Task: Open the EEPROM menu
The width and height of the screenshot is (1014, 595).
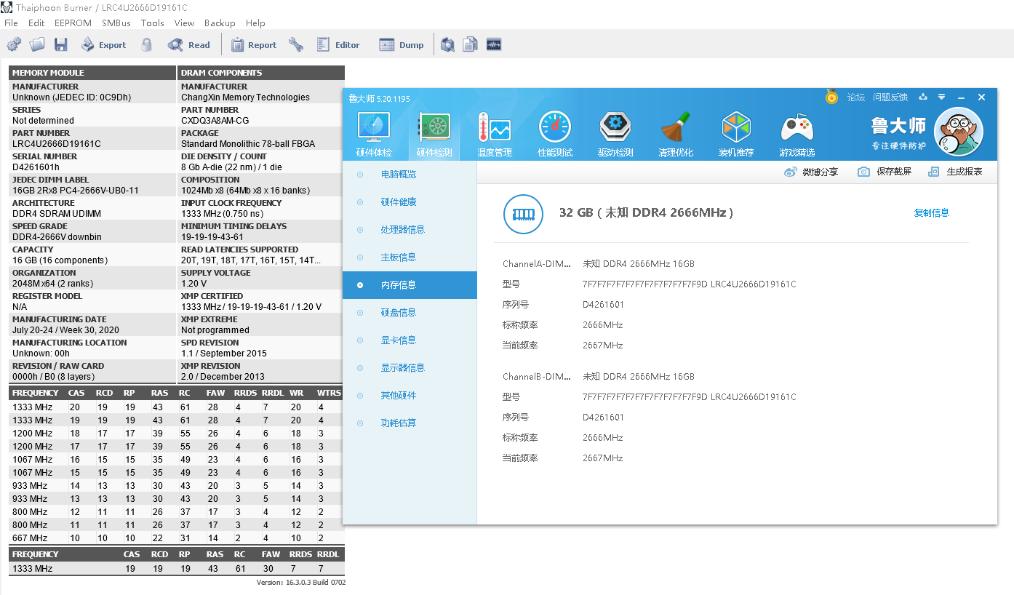Action: 73,22
